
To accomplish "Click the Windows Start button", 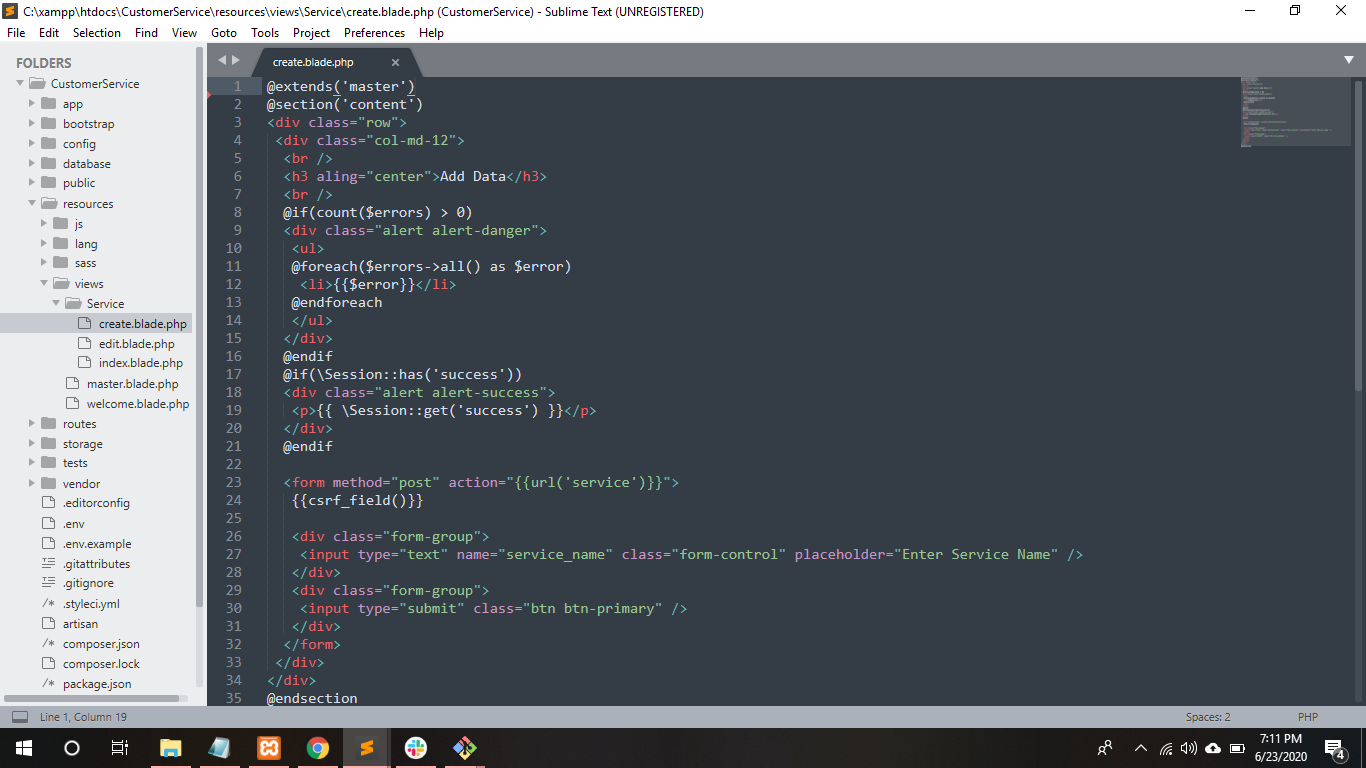I will (x=23, y=748).
